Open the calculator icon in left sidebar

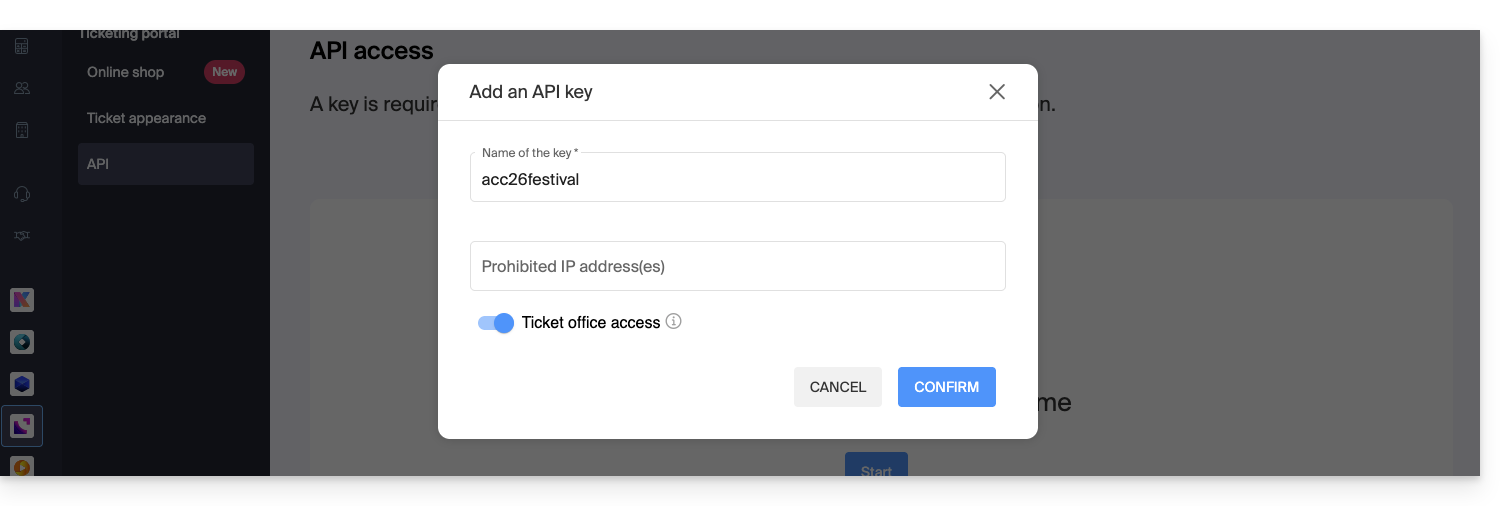click(22, 46)
